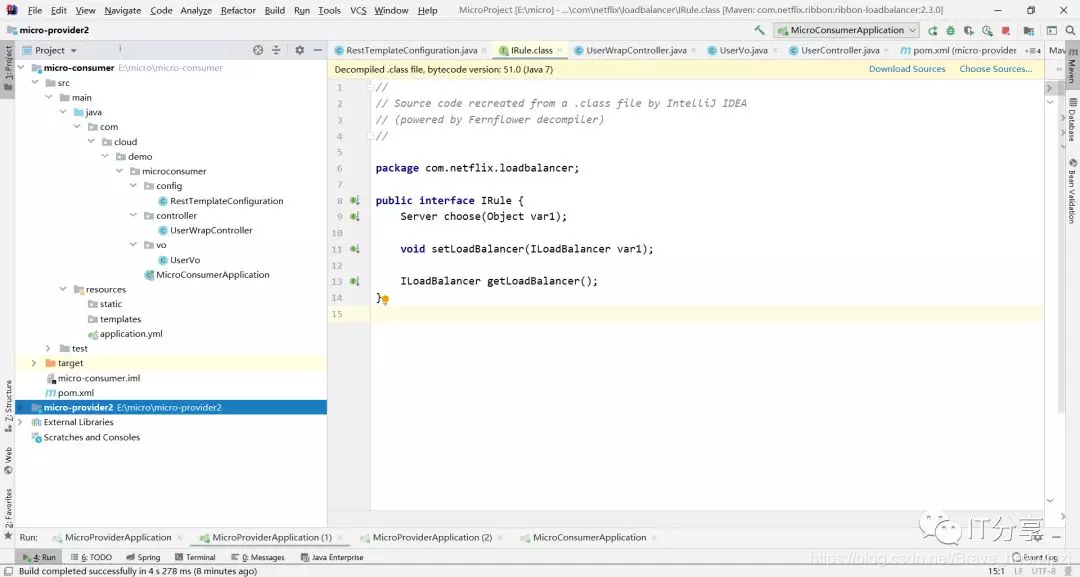Click the Search Everywhere magnifier icon

pyautogui.click(x=1070, y=30)
